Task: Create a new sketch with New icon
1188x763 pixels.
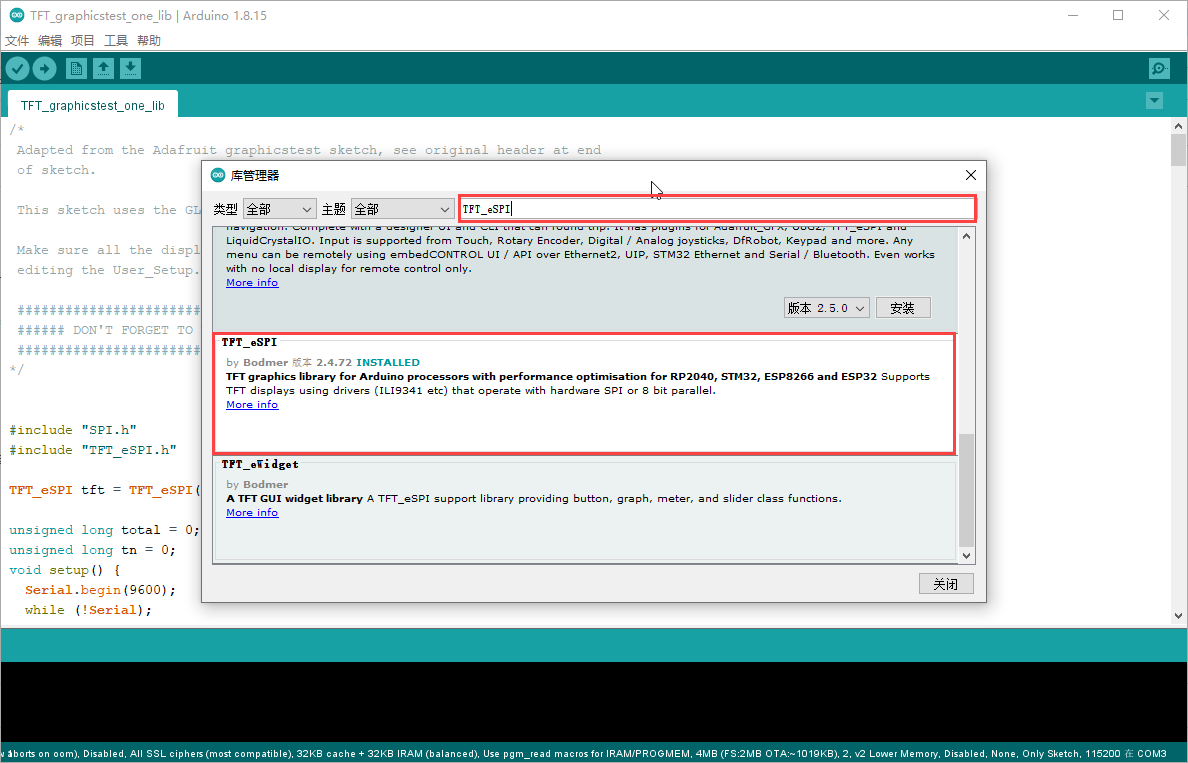Action: coord(77,69)
